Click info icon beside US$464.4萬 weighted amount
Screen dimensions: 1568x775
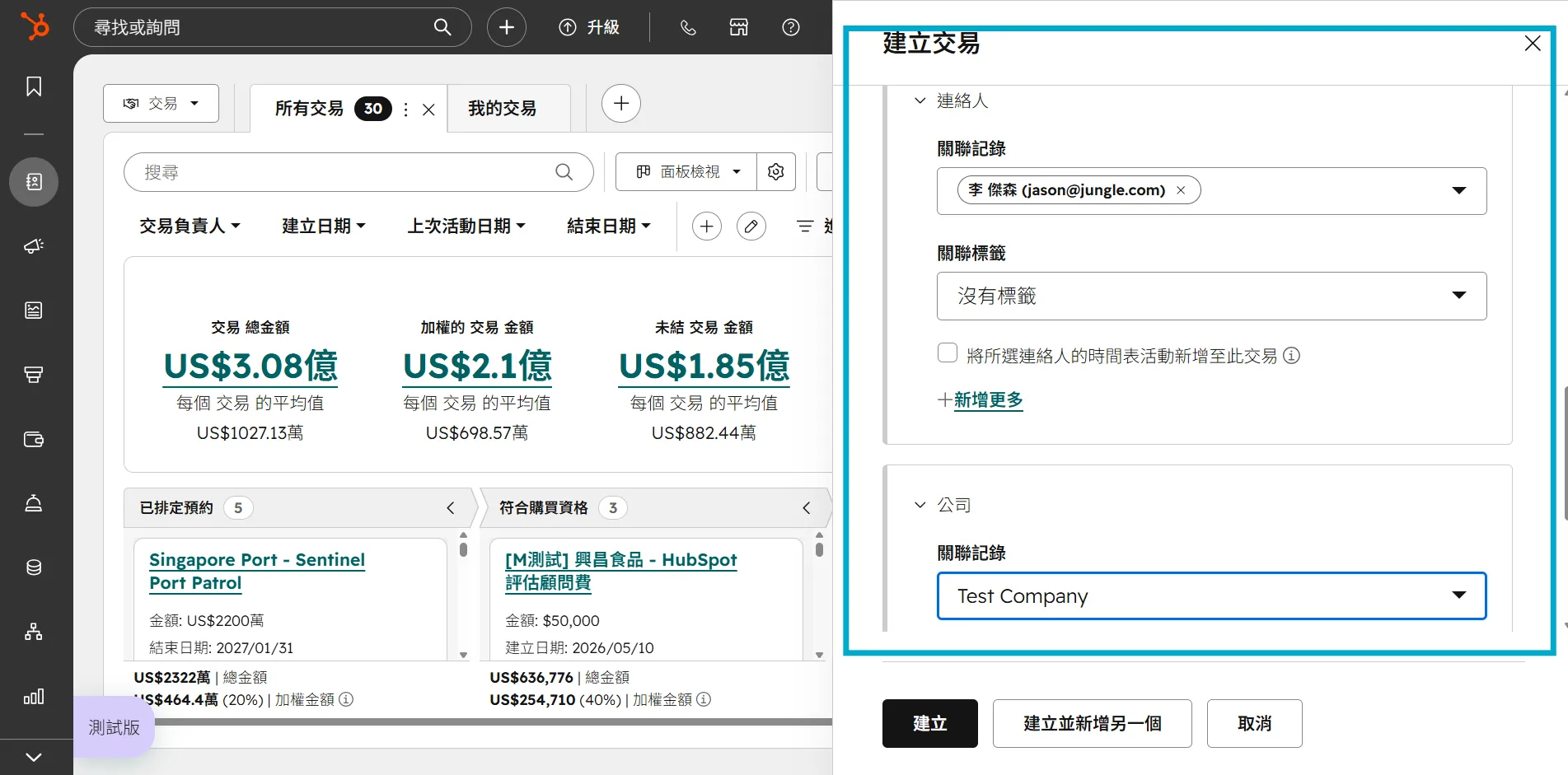click(x=346, y=699)
